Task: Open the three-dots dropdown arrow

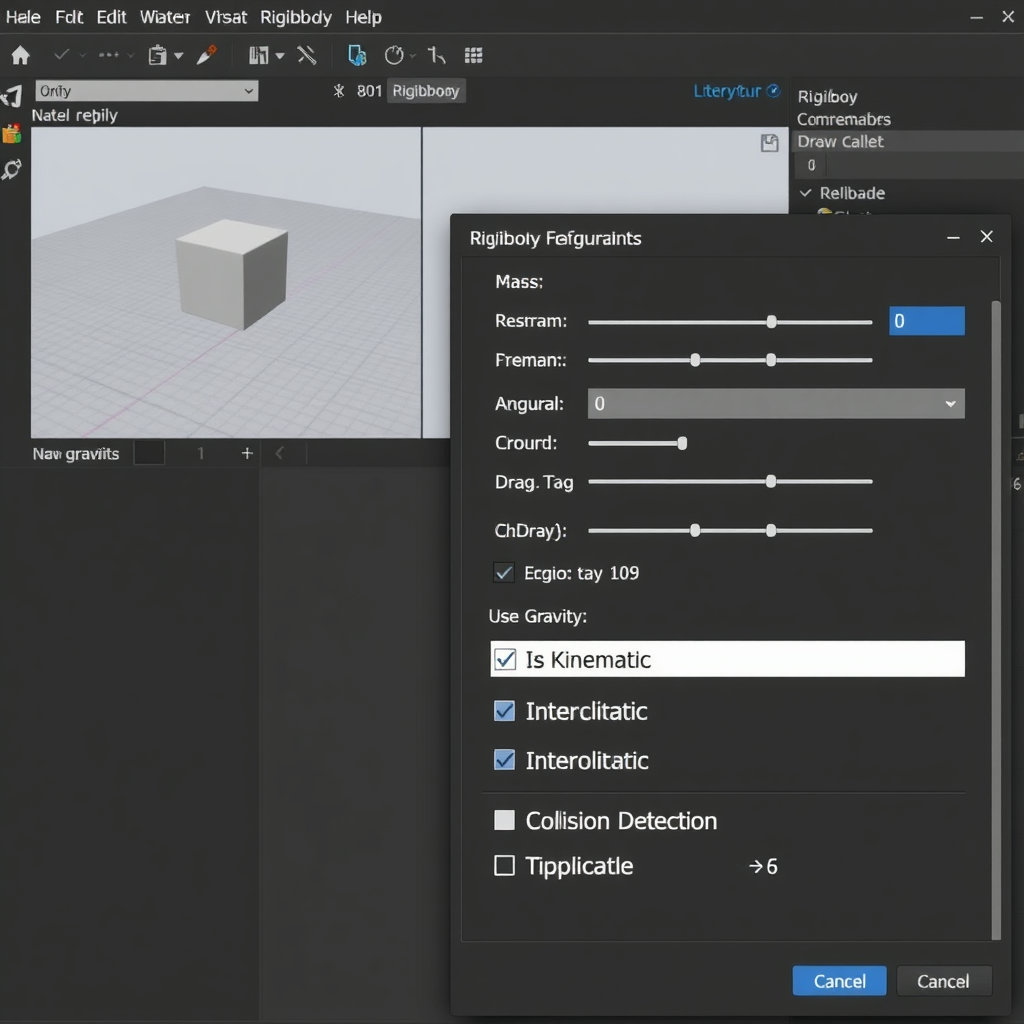Action: tap(130, 56)
